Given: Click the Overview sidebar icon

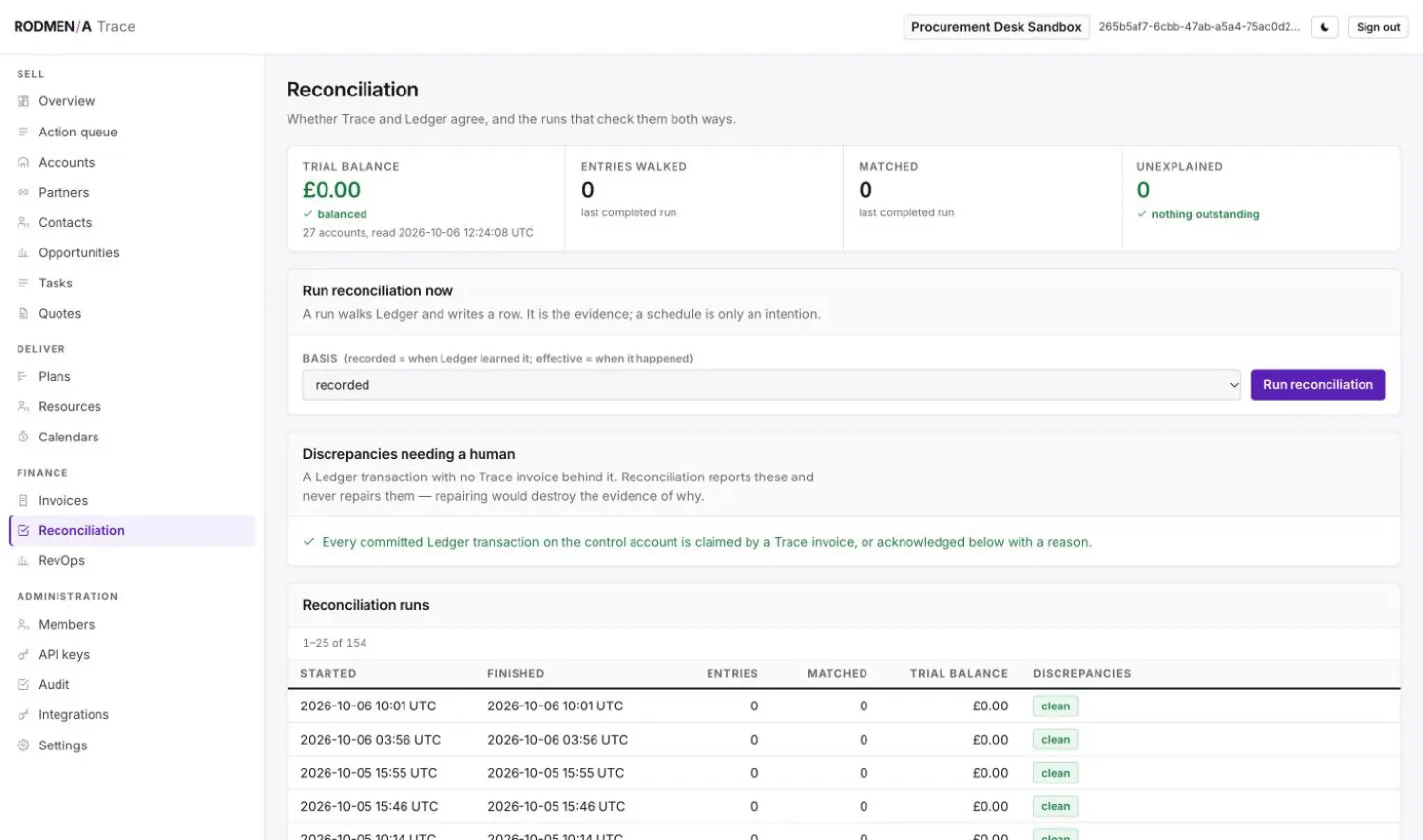Looking at the screenshot, I should tap(23, 101).
